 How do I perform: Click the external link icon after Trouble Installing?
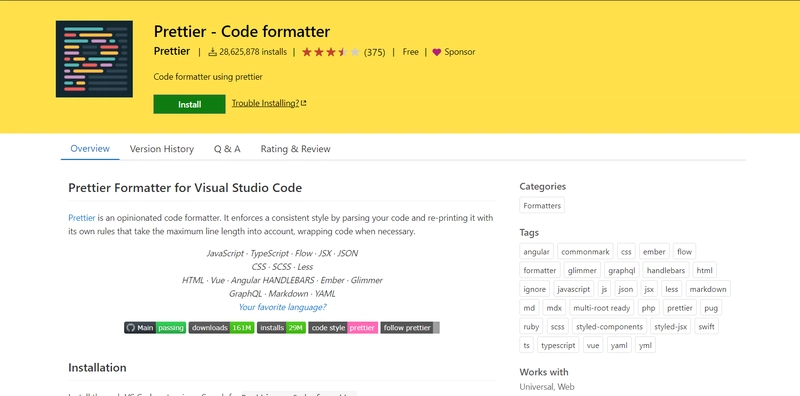click(x=304, y=103)
